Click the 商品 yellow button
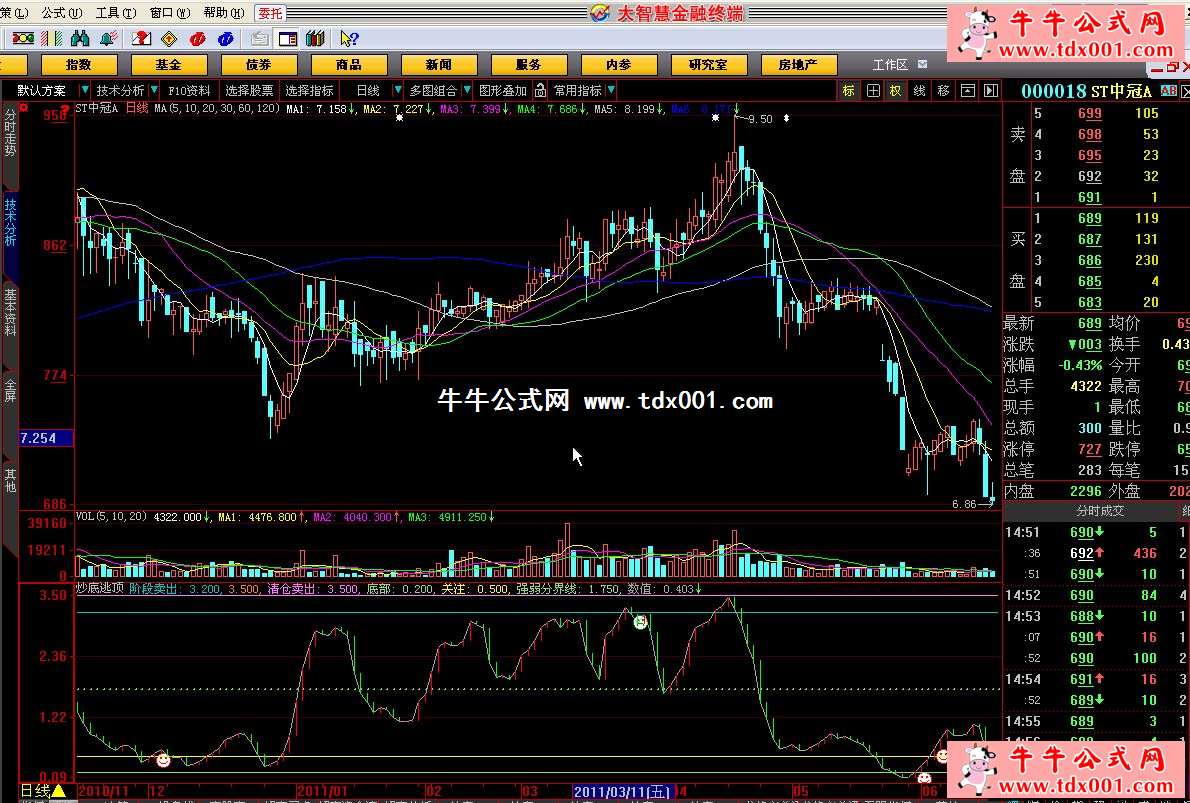 pyautogui.click(x=349, y=65)
